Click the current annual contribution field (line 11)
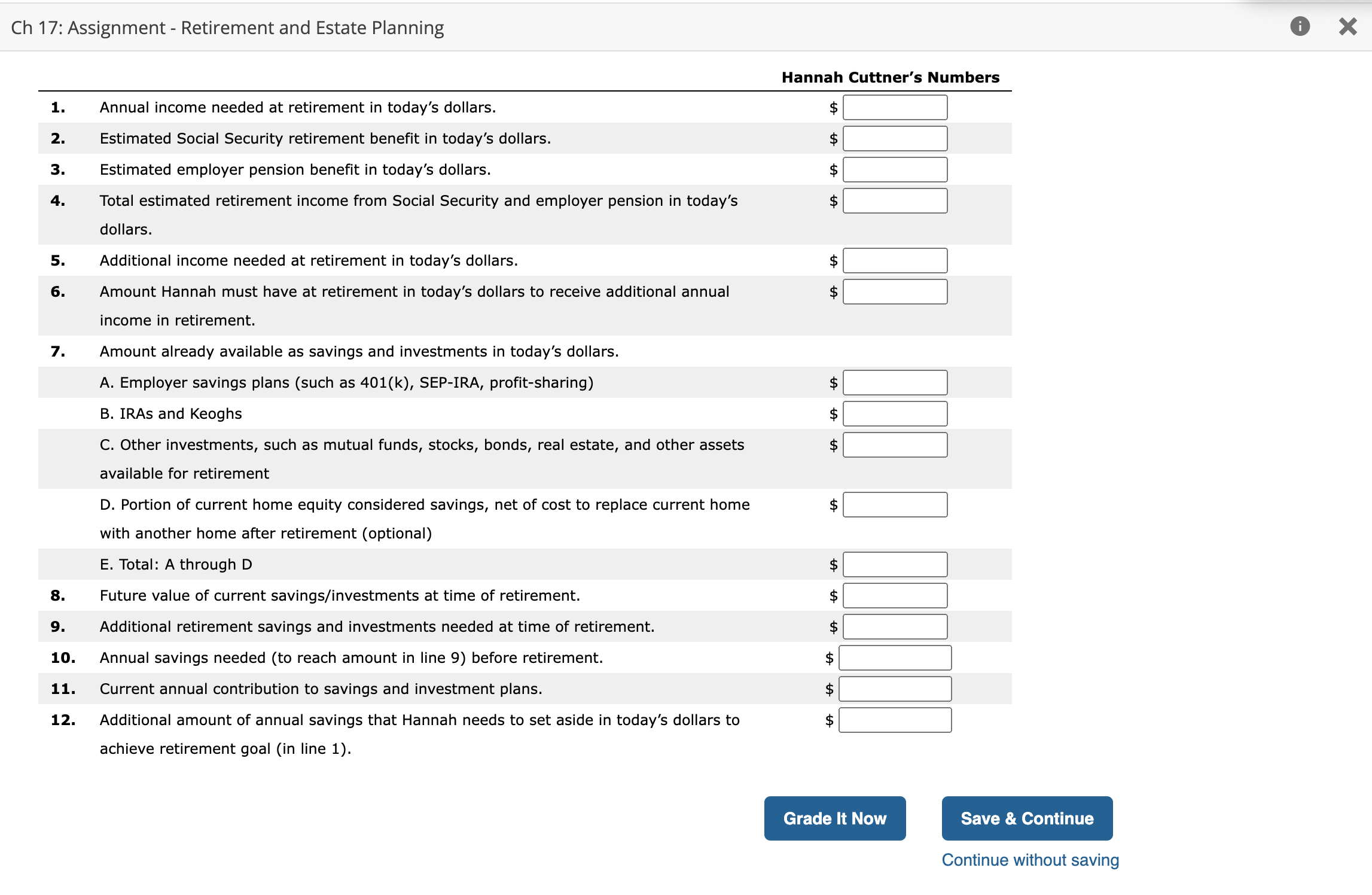The image size is (1372, 895). (x=895, y=689)
